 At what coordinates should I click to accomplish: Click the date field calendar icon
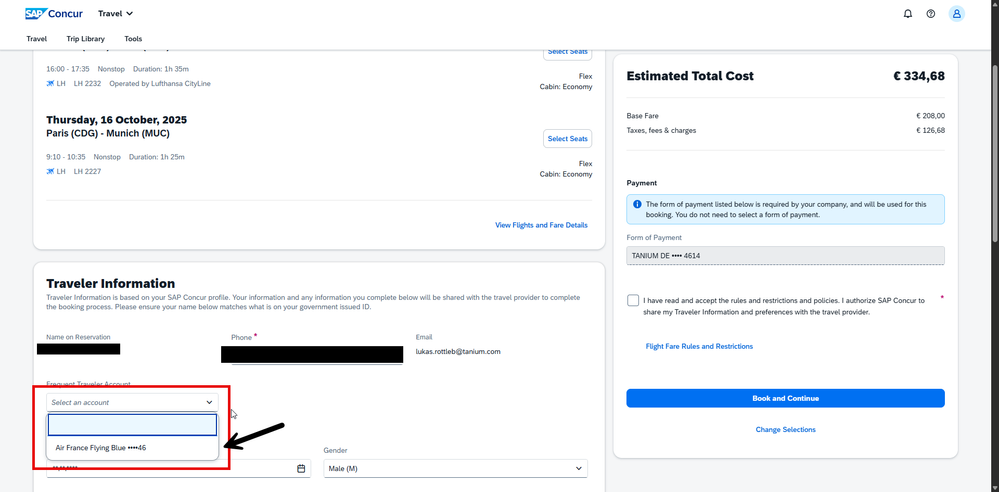pos(301,468)
